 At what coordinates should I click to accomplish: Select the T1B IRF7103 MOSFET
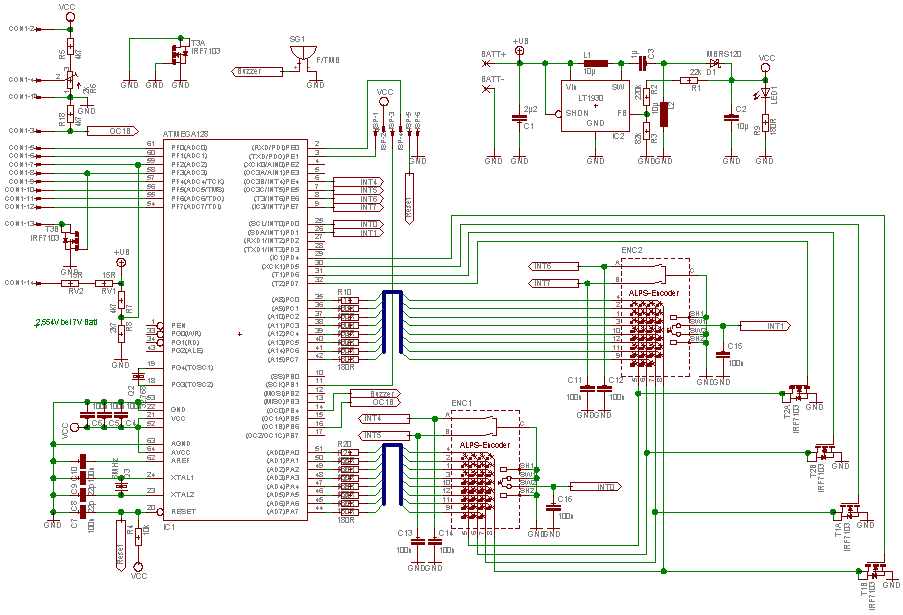tap(875, 570)
